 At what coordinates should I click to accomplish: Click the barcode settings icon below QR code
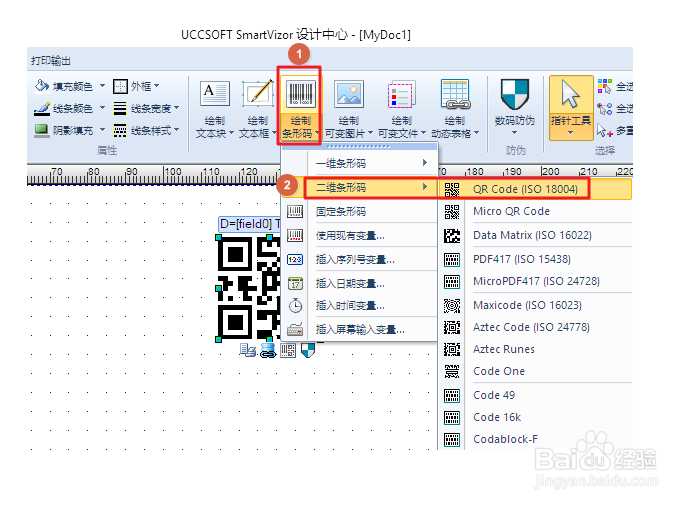288,351
